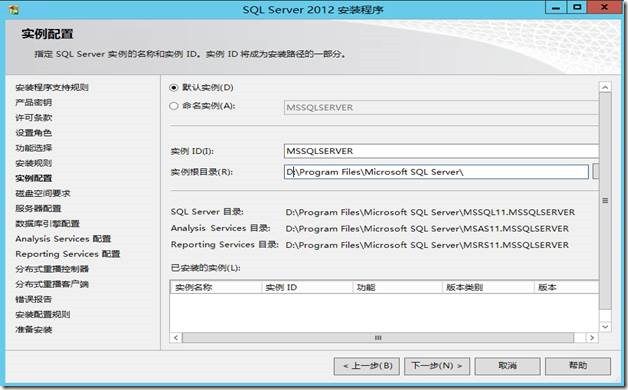The image size is (628, 390).
Task: Select Reporting Services 配置 step in sidebar
Action: [x=67, y=254]
